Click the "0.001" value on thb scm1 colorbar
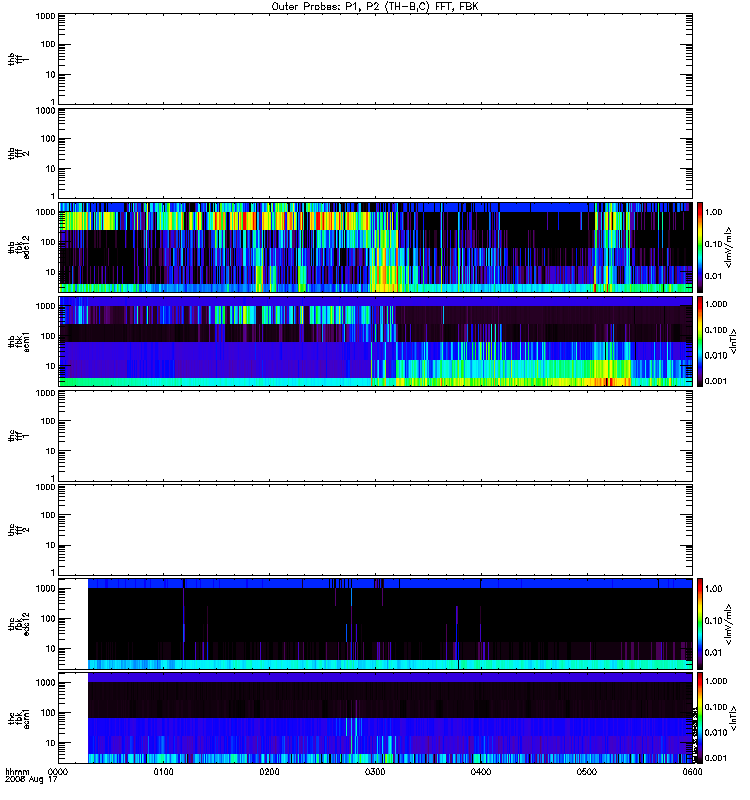Screen dimensions: 750x800 [716, 381]
